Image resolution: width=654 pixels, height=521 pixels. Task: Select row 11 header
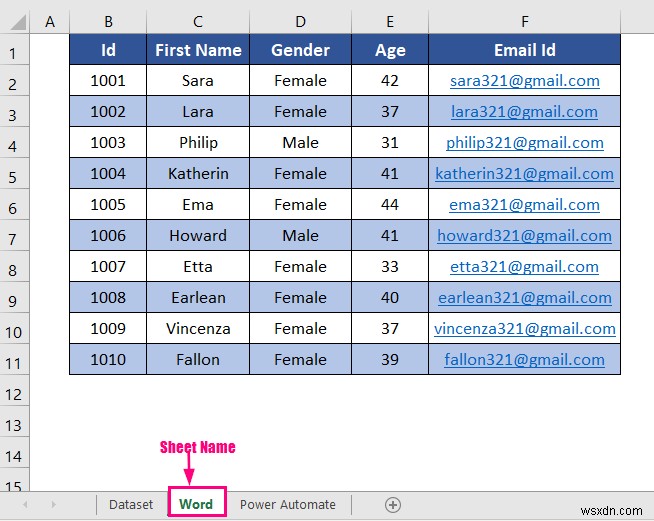tap(14, 360)
